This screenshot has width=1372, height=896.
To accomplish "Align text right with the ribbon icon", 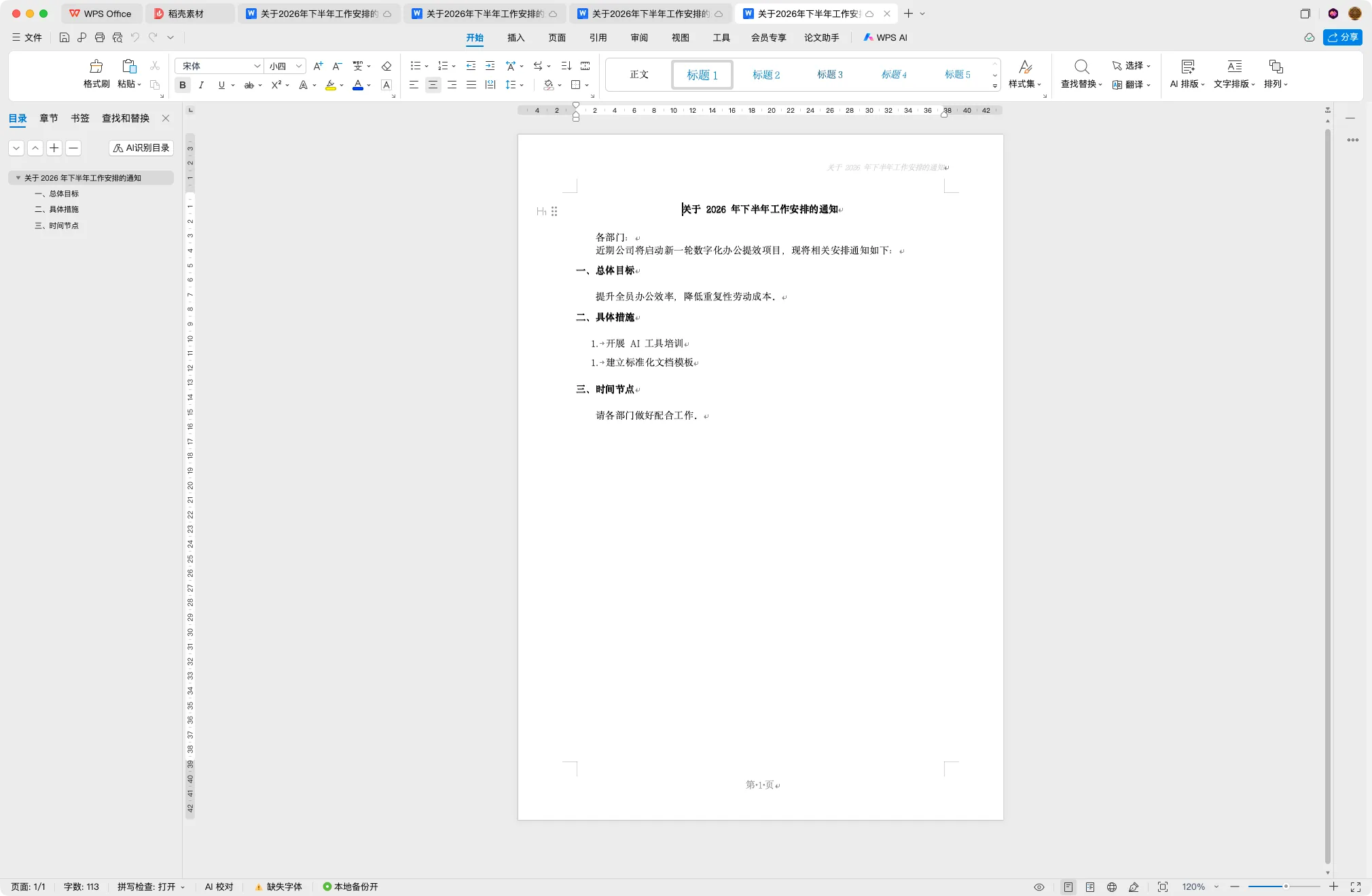I will [452, 85].
